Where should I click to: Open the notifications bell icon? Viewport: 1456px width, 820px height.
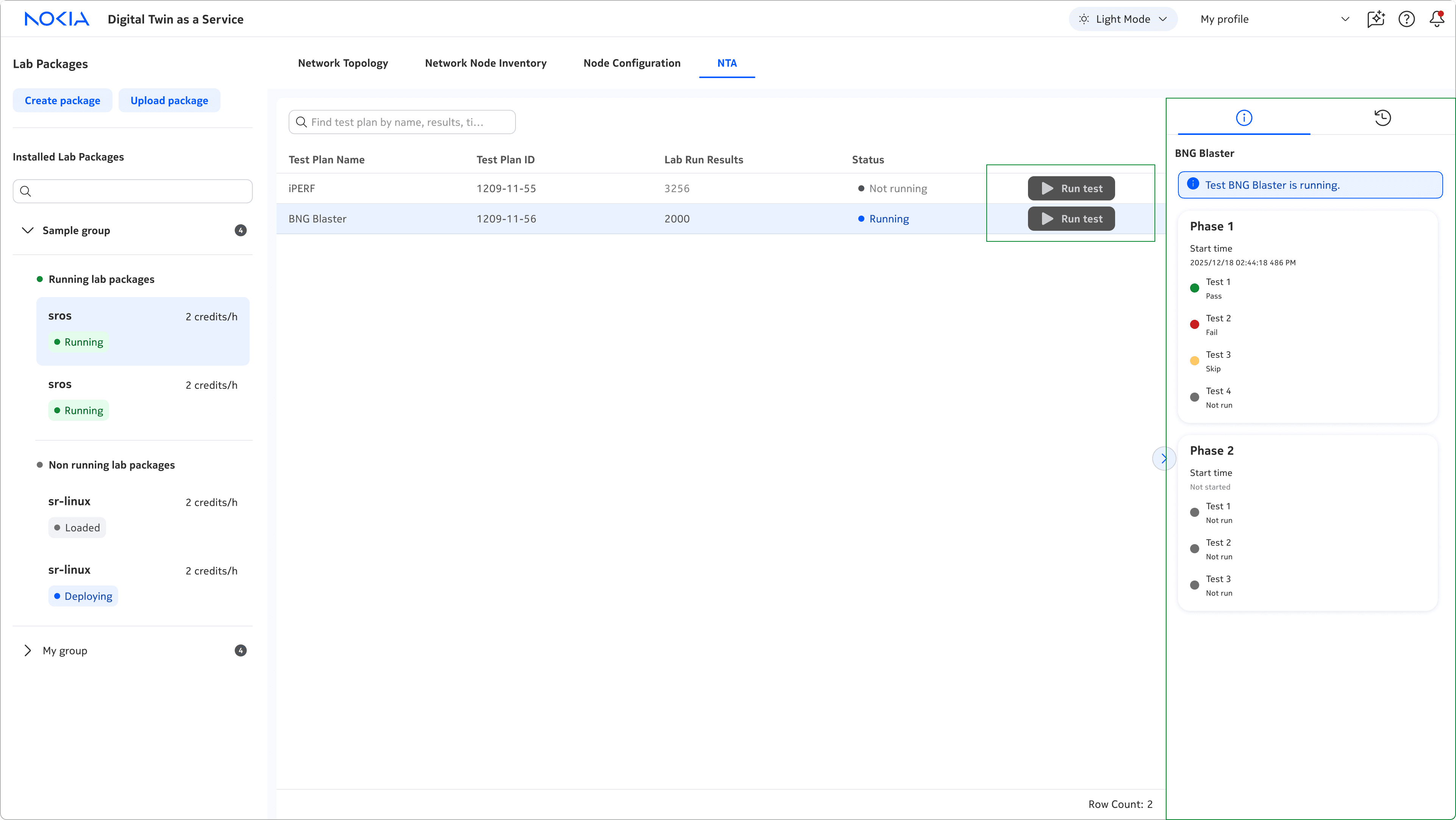pos(1436,19)
